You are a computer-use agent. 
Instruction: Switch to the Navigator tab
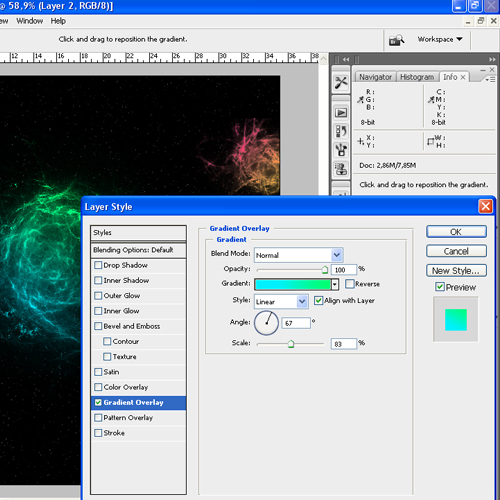click(x=375, y=77)
